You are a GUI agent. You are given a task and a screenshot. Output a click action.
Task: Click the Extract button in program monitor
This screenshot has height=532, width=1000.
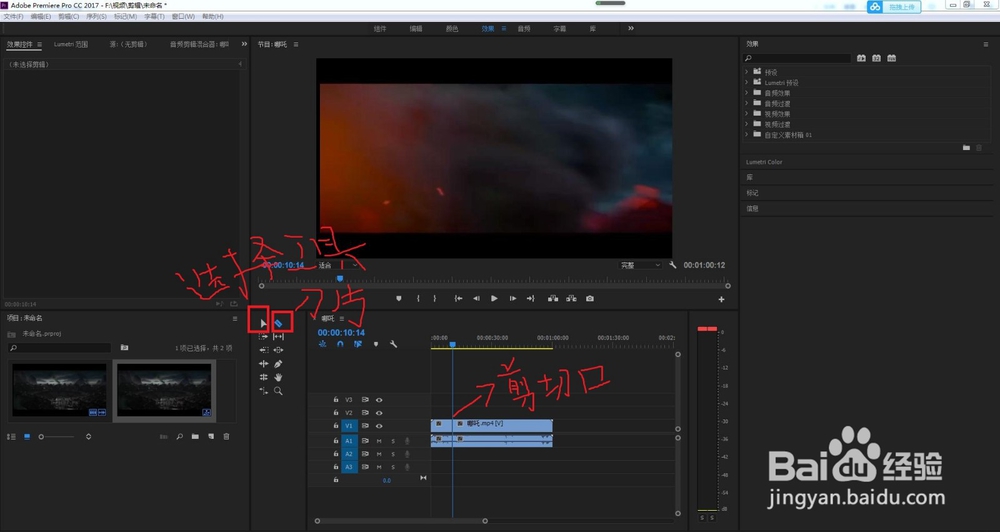[x=571, y=299]
